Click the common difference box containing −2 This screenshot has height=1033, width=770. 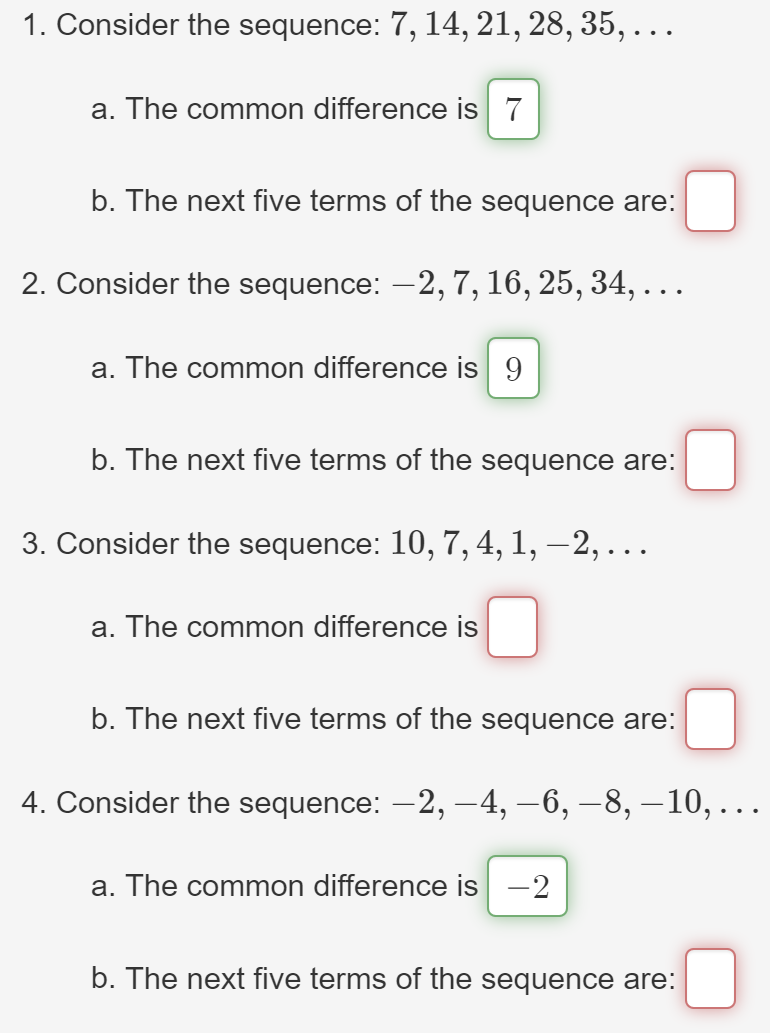pos(527,886)
